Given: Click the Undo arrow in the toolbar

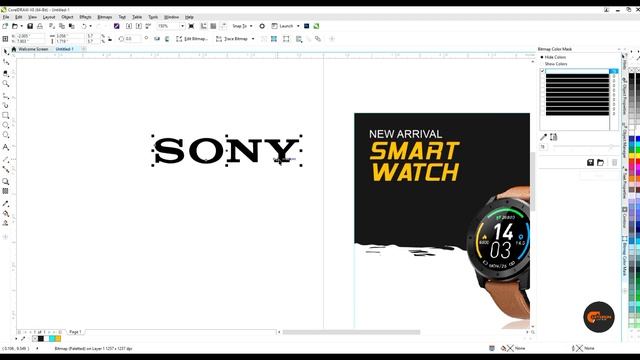Looking at the screenshot, I should (84, 26).
